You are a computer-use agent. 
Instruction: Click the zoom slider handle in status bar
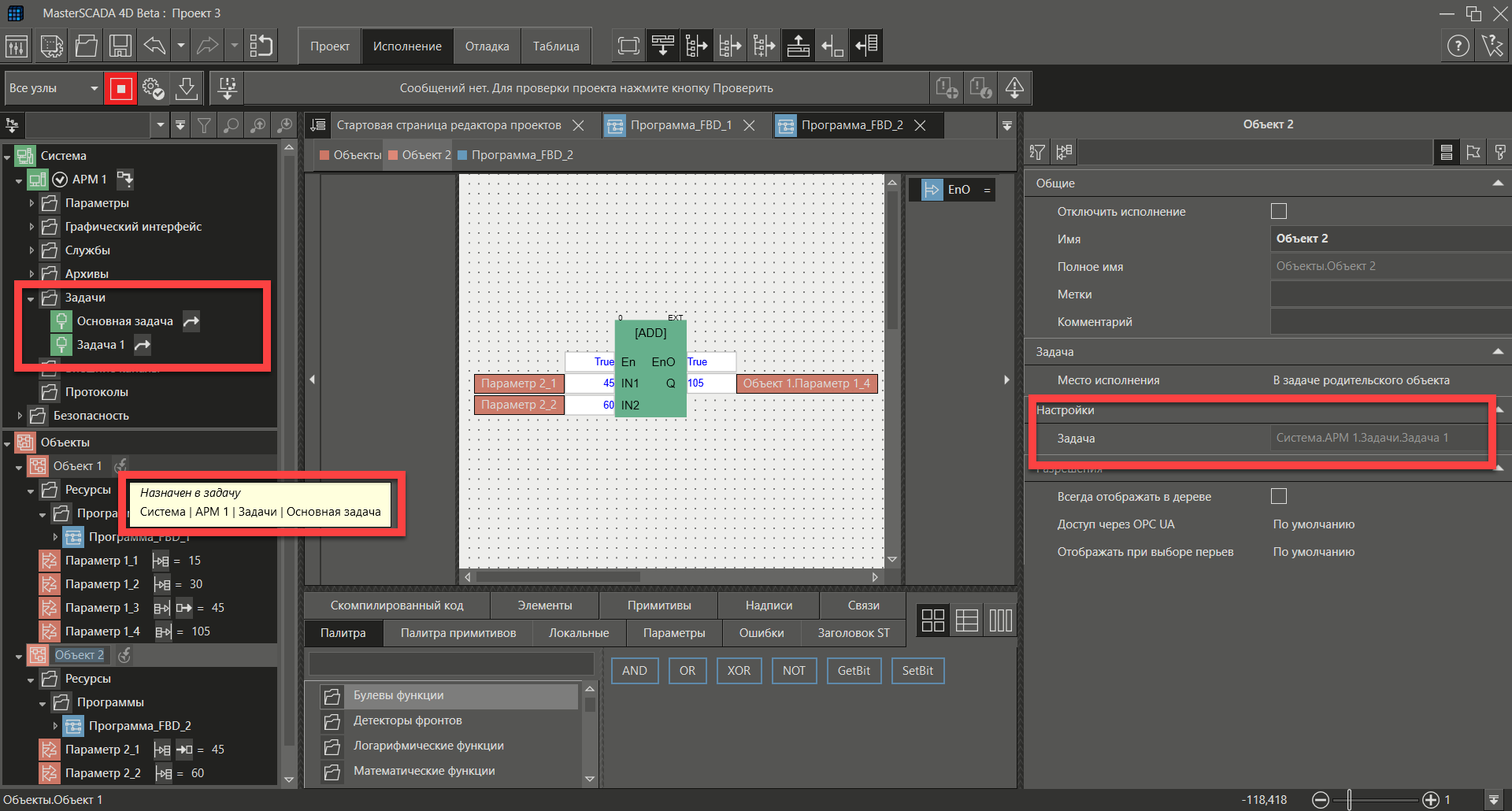1349,800
